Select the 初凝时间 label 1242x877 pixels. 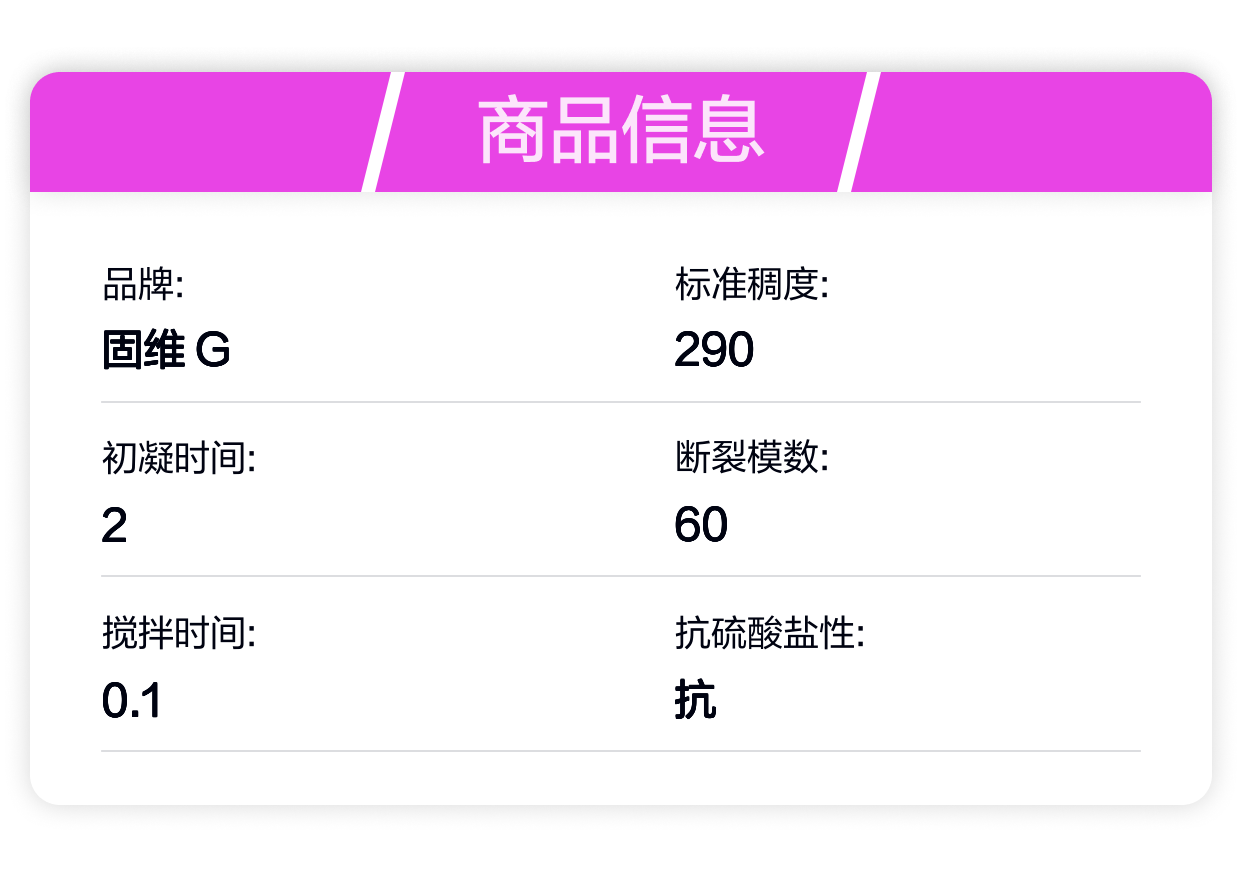coord(180,459)
